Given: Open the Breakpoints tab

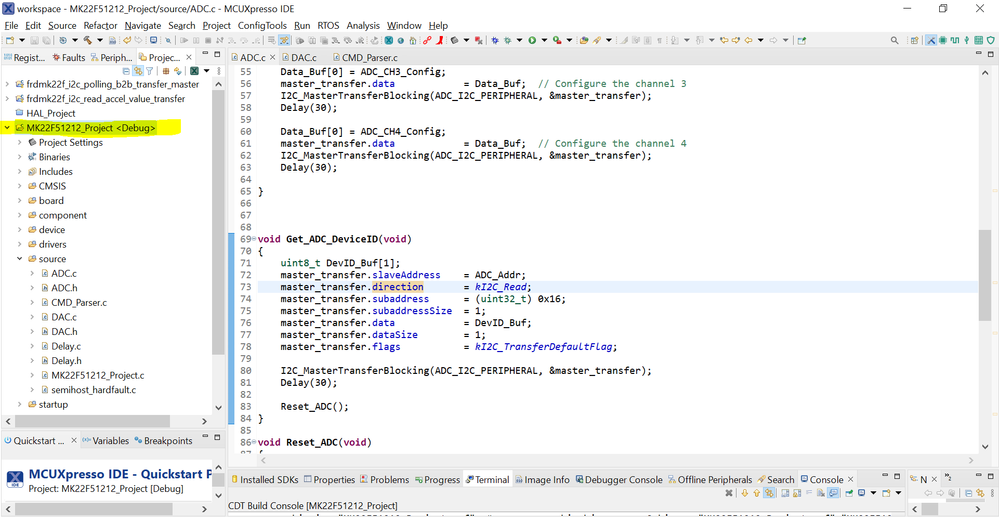Looking at the screenshot, I should coord(162,441).
